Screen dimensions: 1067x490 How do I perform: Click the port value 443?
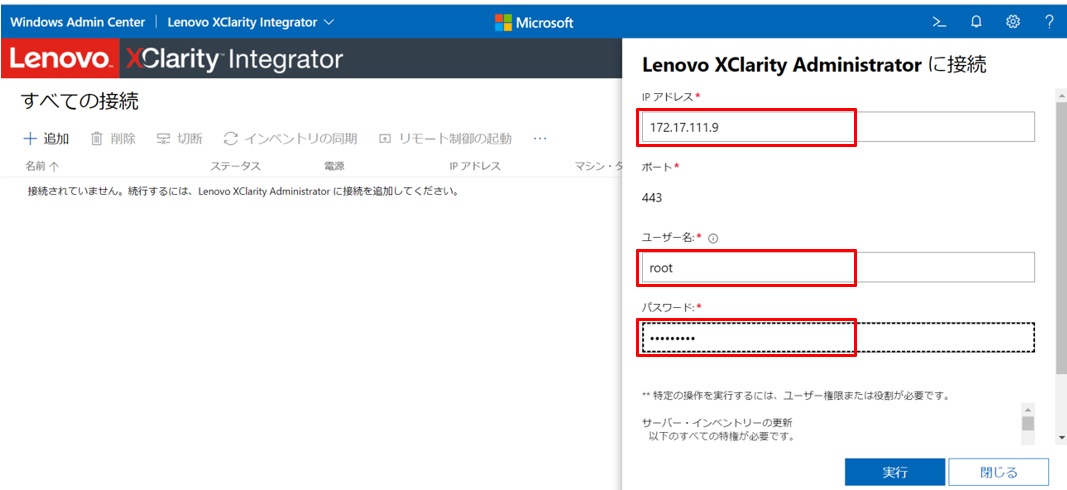[x=652, y=198]
